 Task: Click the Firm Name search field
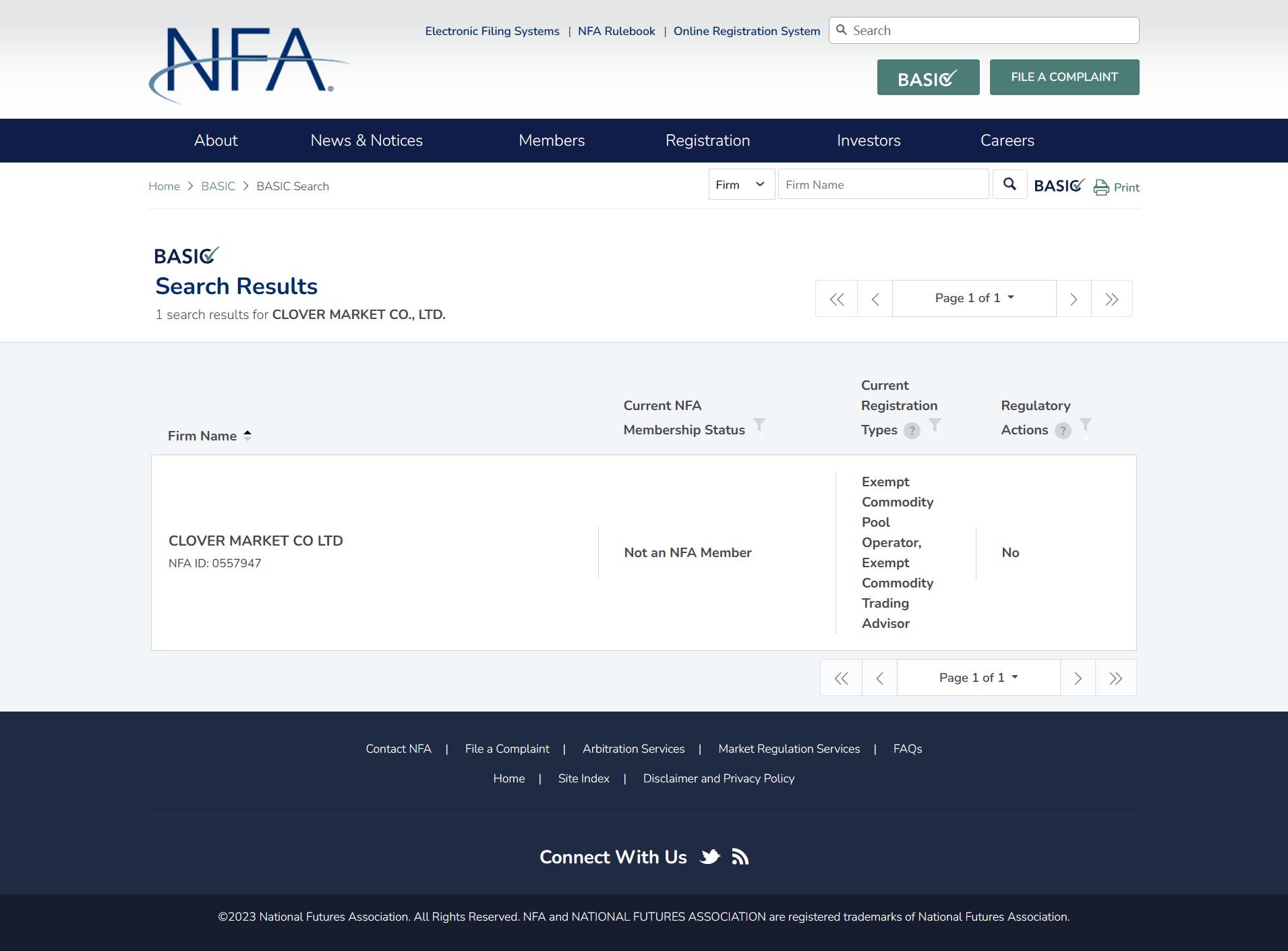click(x=883, y=184)
